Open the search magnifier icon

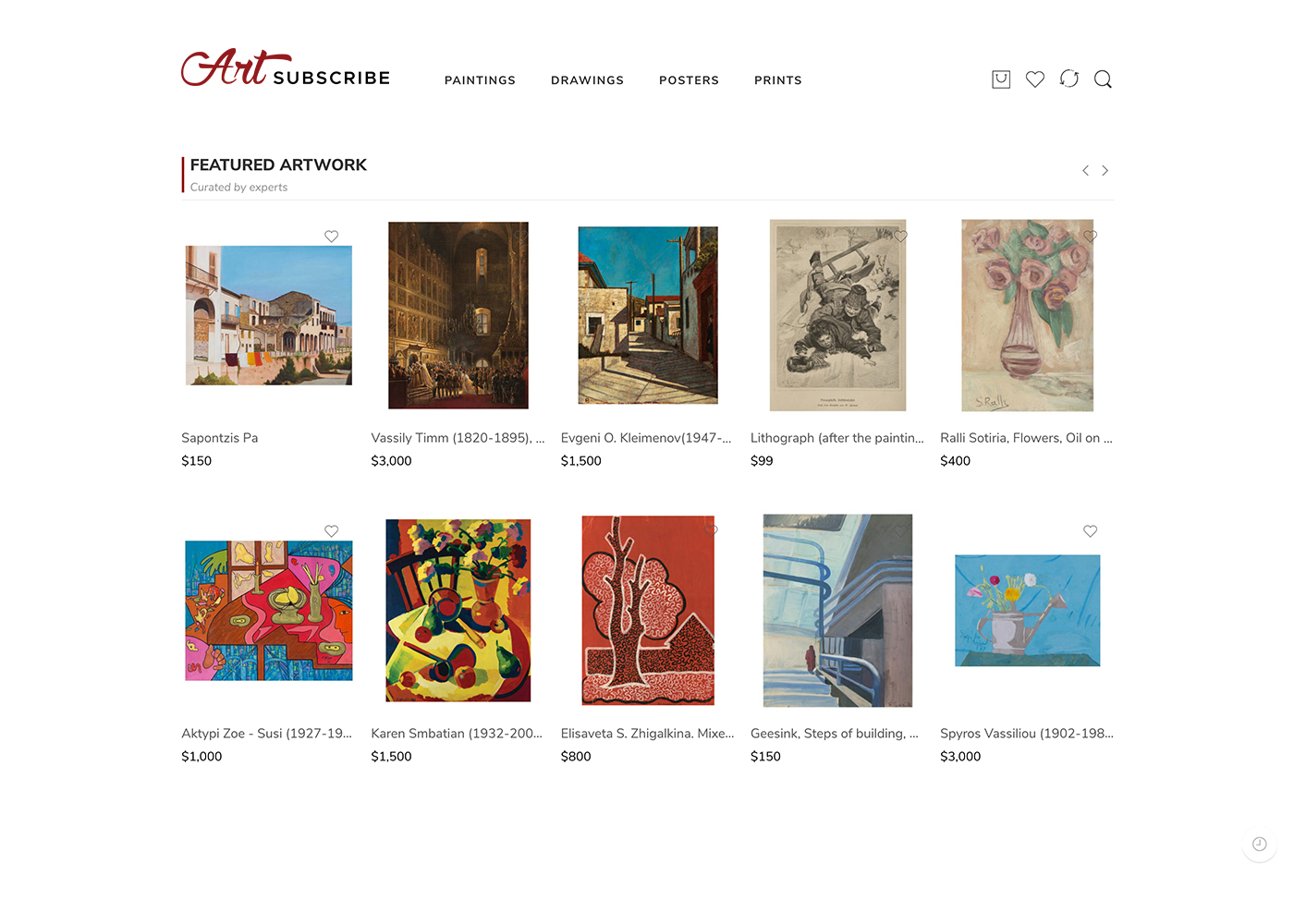[x=1103, y=79]
